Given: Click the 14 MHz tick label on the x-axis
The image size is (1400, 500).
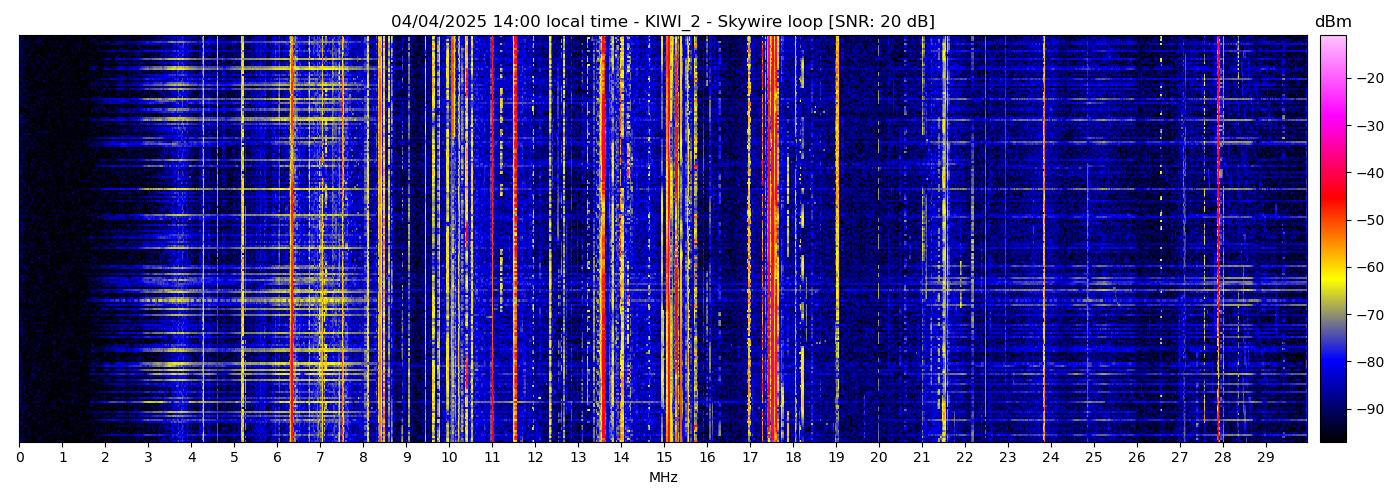Looking at the screenshot, I should (621, 457).
